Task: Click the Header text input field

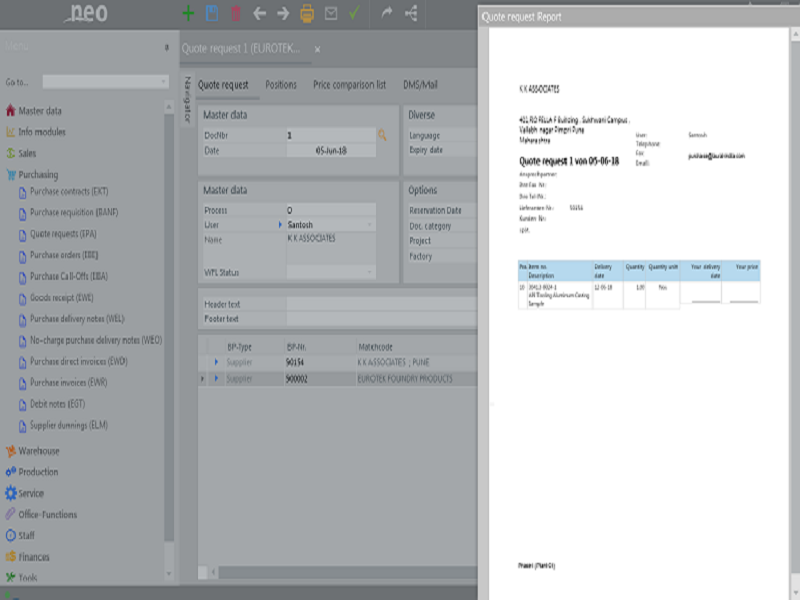Action: [382, 304]
